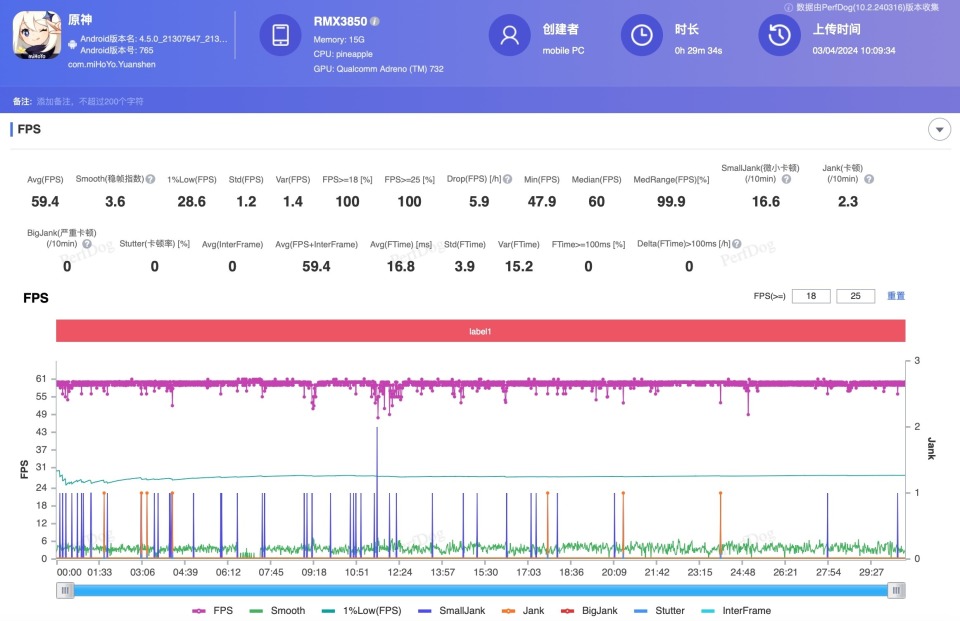Click info icon beside RMX3850
The image size is (960, 621).
point(375,21)
